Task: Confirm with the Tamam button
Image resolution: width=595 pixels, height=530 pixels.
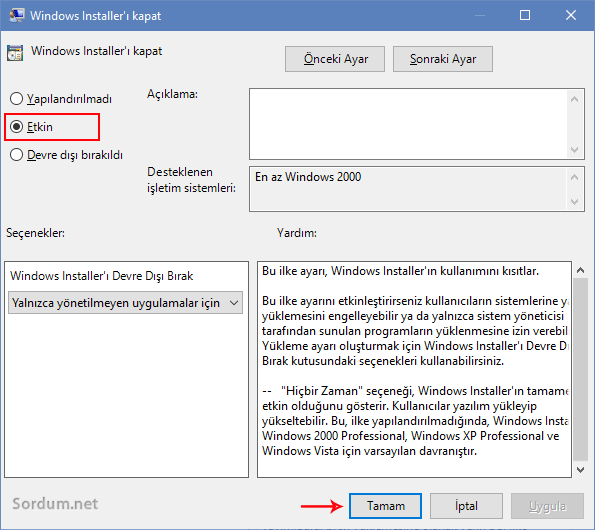Action: point(386,506)
